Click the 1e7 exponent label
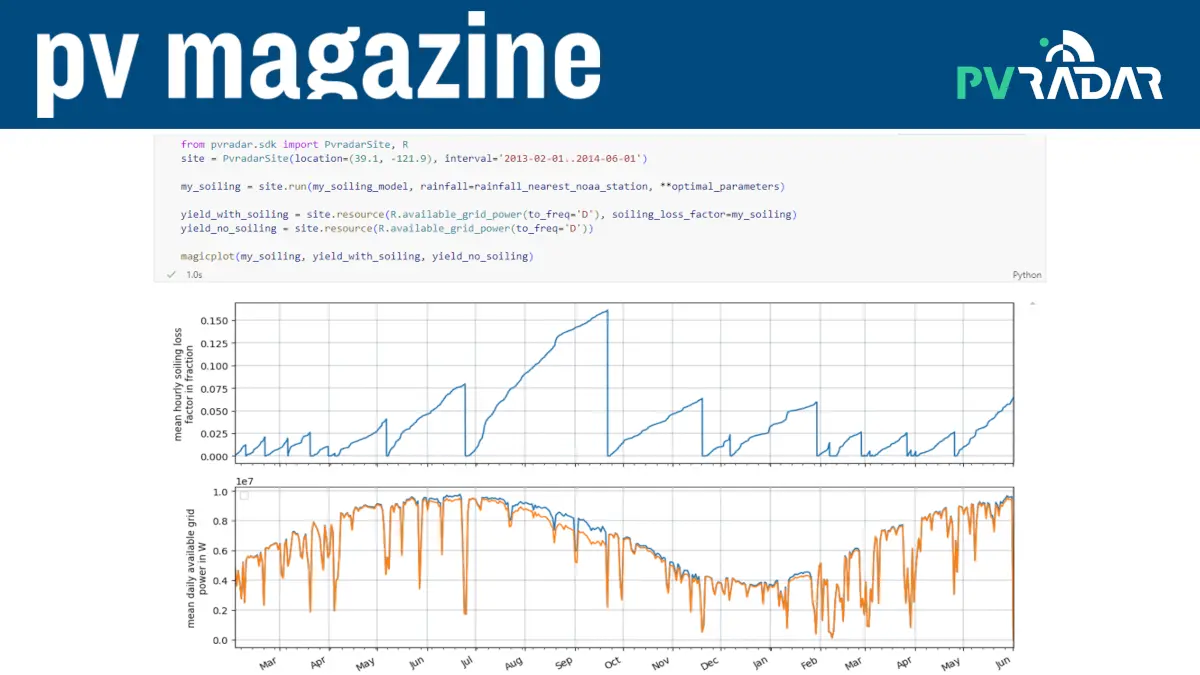Screen dimensions: 1200x675 pos(244,481)
